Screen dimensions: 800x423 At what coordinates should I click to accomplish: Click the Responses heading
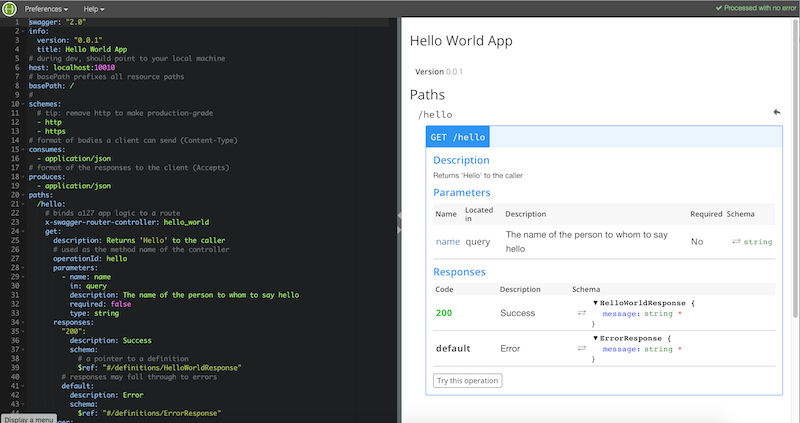click(x=459, y=272)
